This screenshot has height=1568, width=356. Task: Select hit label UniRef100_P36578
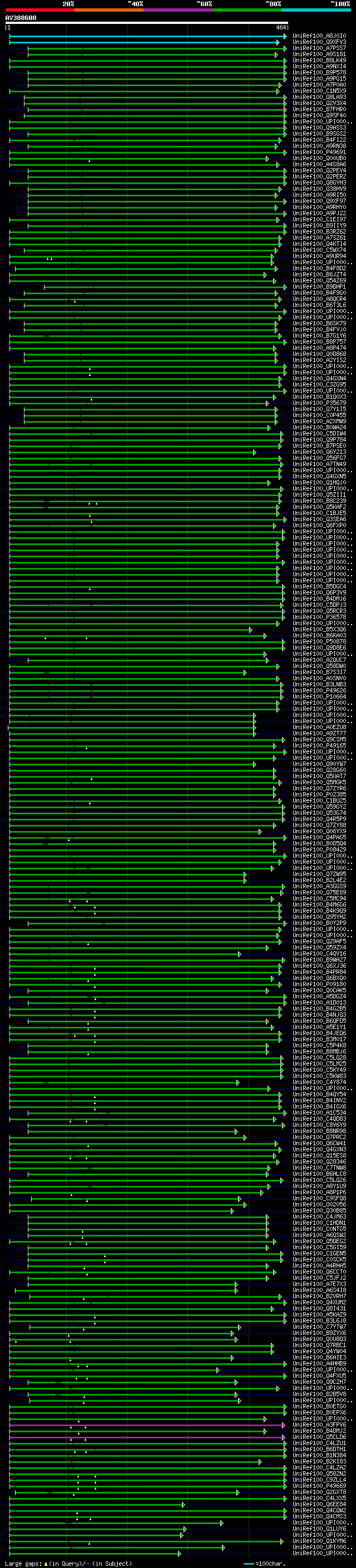point(319,617)
